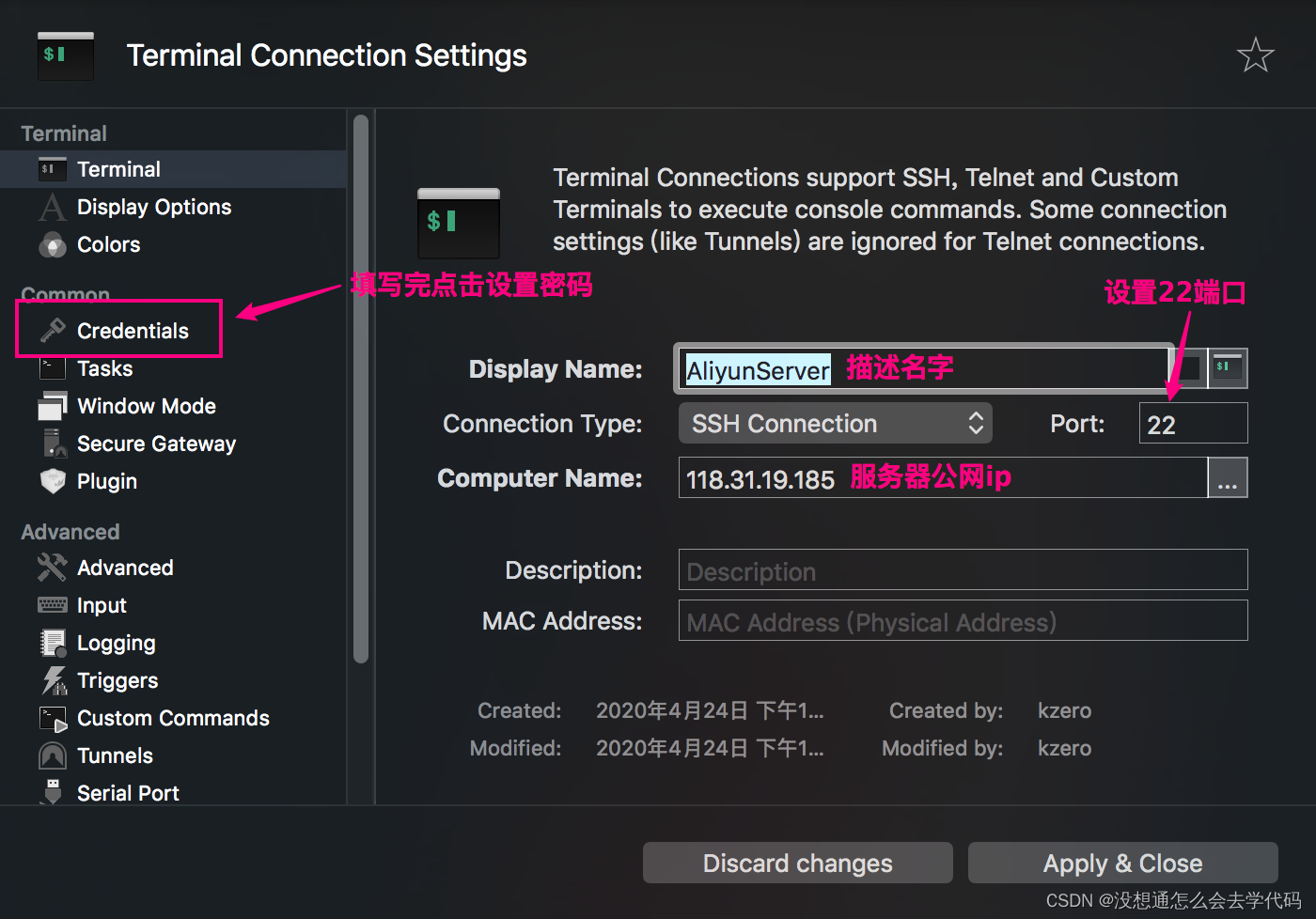Screen dimensions: 1316x919
Task: Click the Credentials key icon
Action: pos(52,330)
